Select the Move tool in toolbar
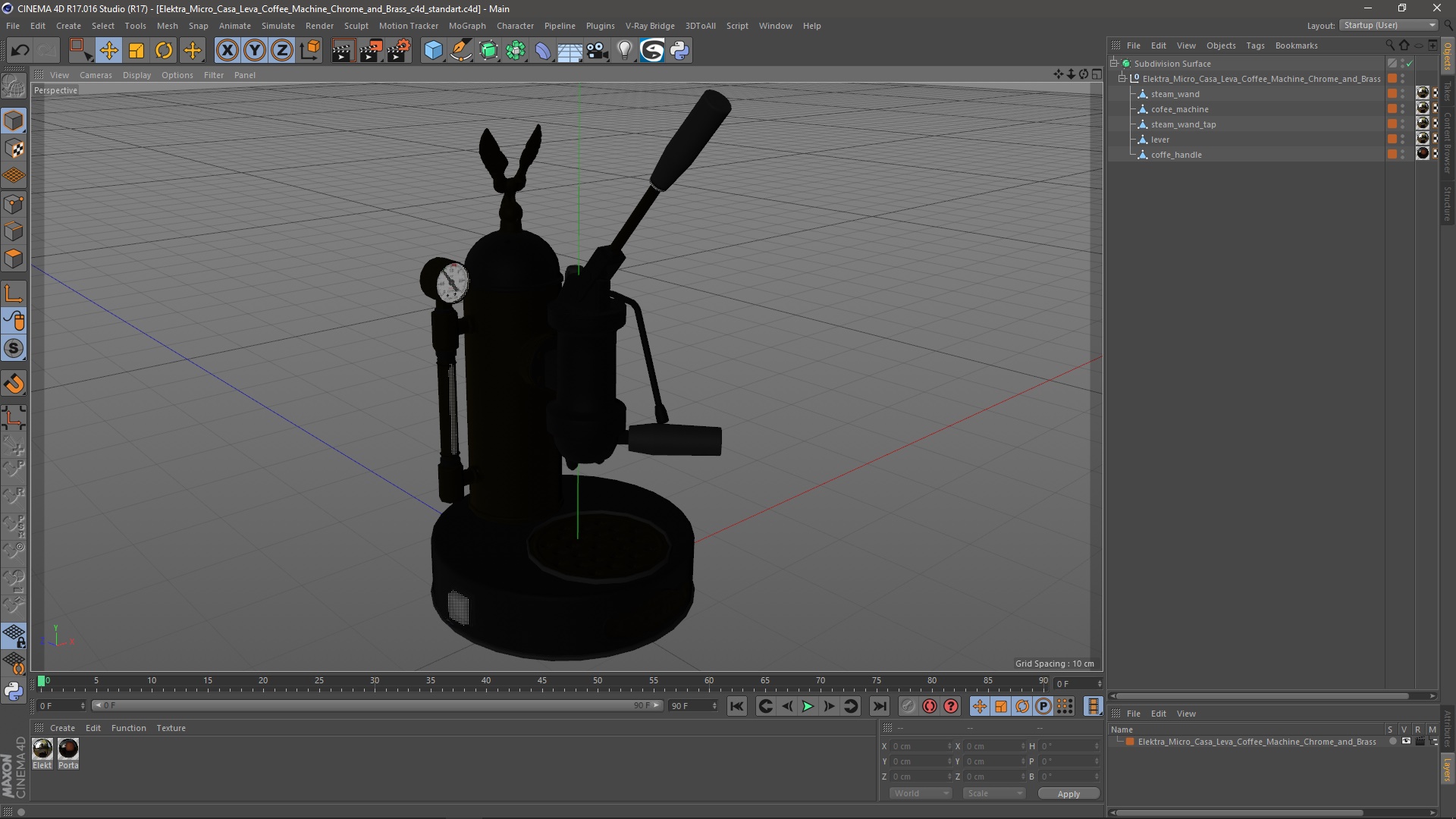Image resolution: width=1456 pixels, height=819 pixels. (108, 51)
